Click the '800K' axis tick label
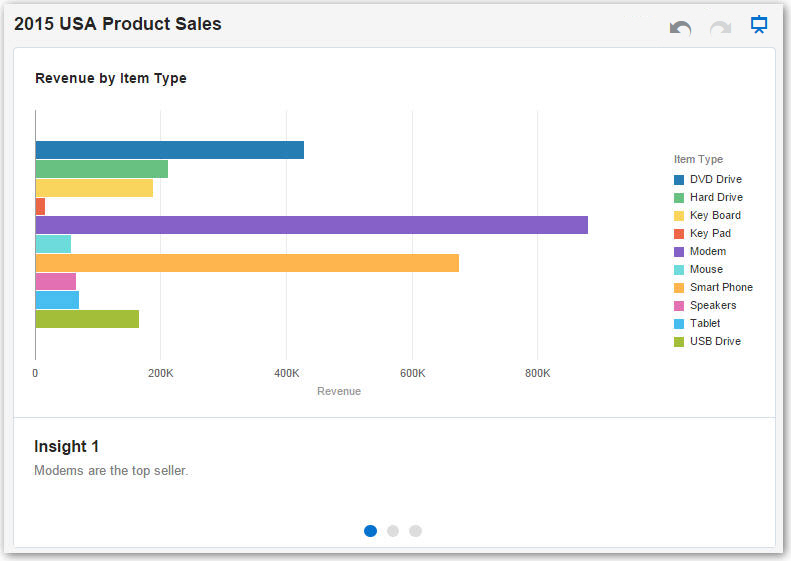 tap(538, 373)
